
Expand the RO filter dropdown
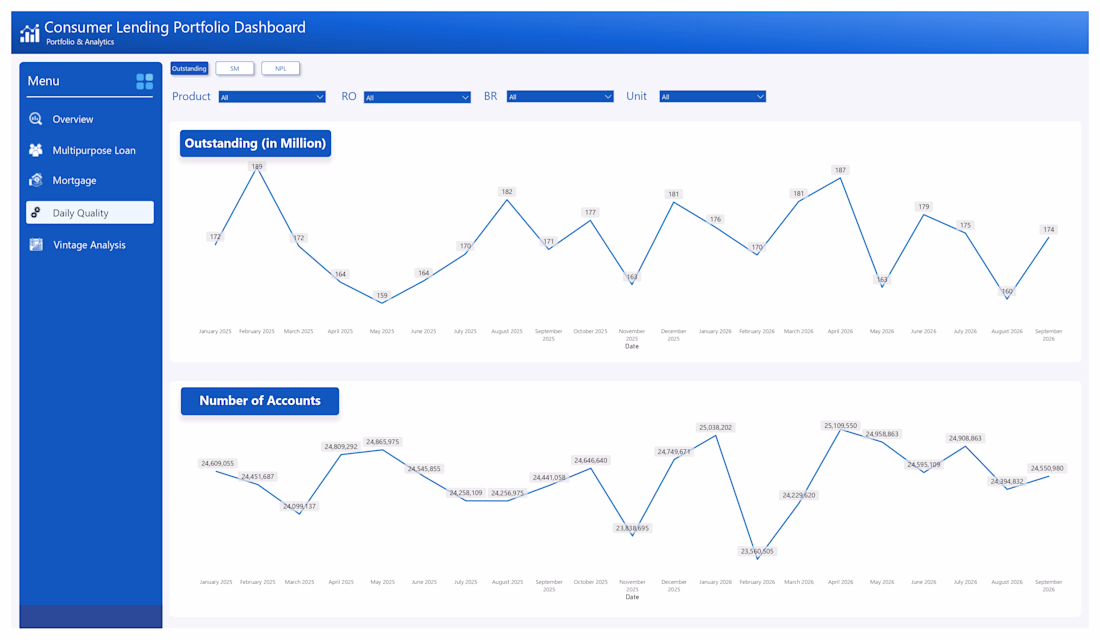coord(417,97)
